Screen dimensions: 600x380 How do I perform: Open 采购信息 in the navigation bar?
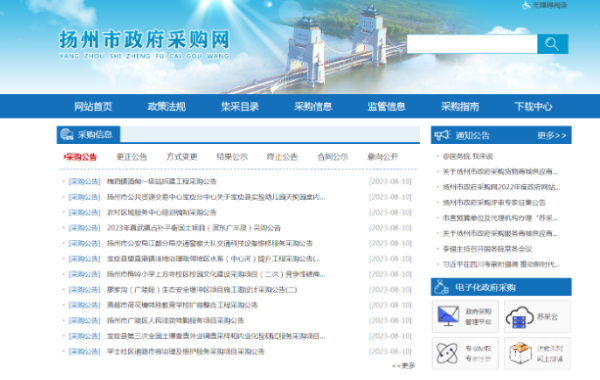[x=313, y=107]
